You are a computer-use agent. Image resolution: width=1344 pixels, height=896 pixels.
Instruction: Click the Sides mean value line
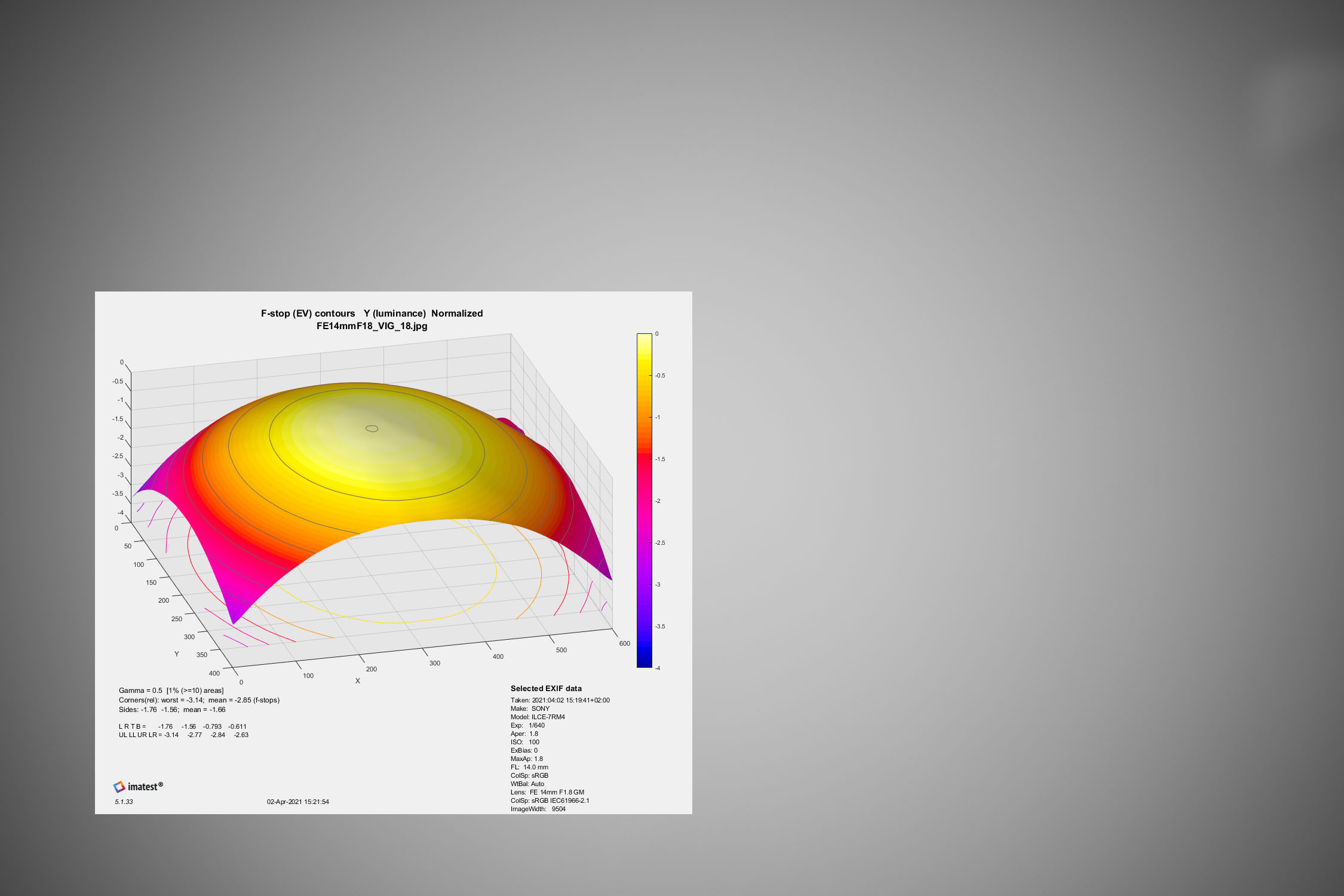[x=172, y=710]
